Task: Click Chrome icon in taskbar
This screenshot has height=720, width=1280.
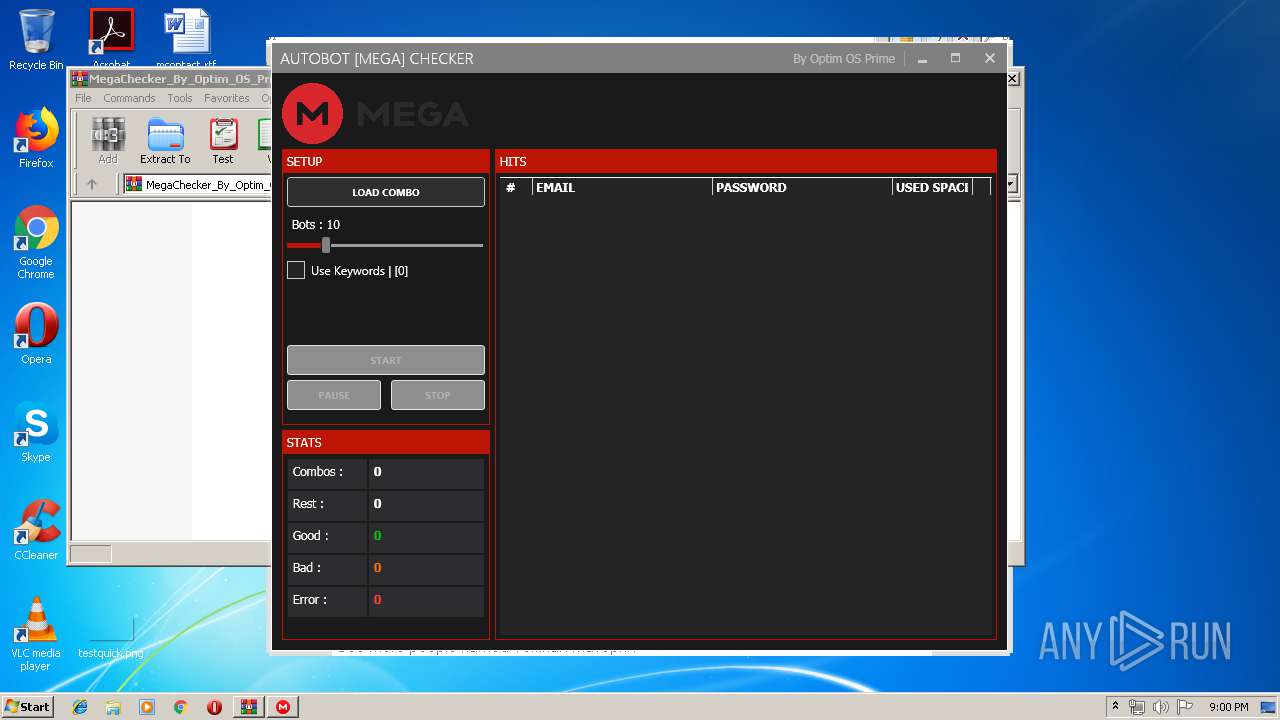Action: [180, 707]
